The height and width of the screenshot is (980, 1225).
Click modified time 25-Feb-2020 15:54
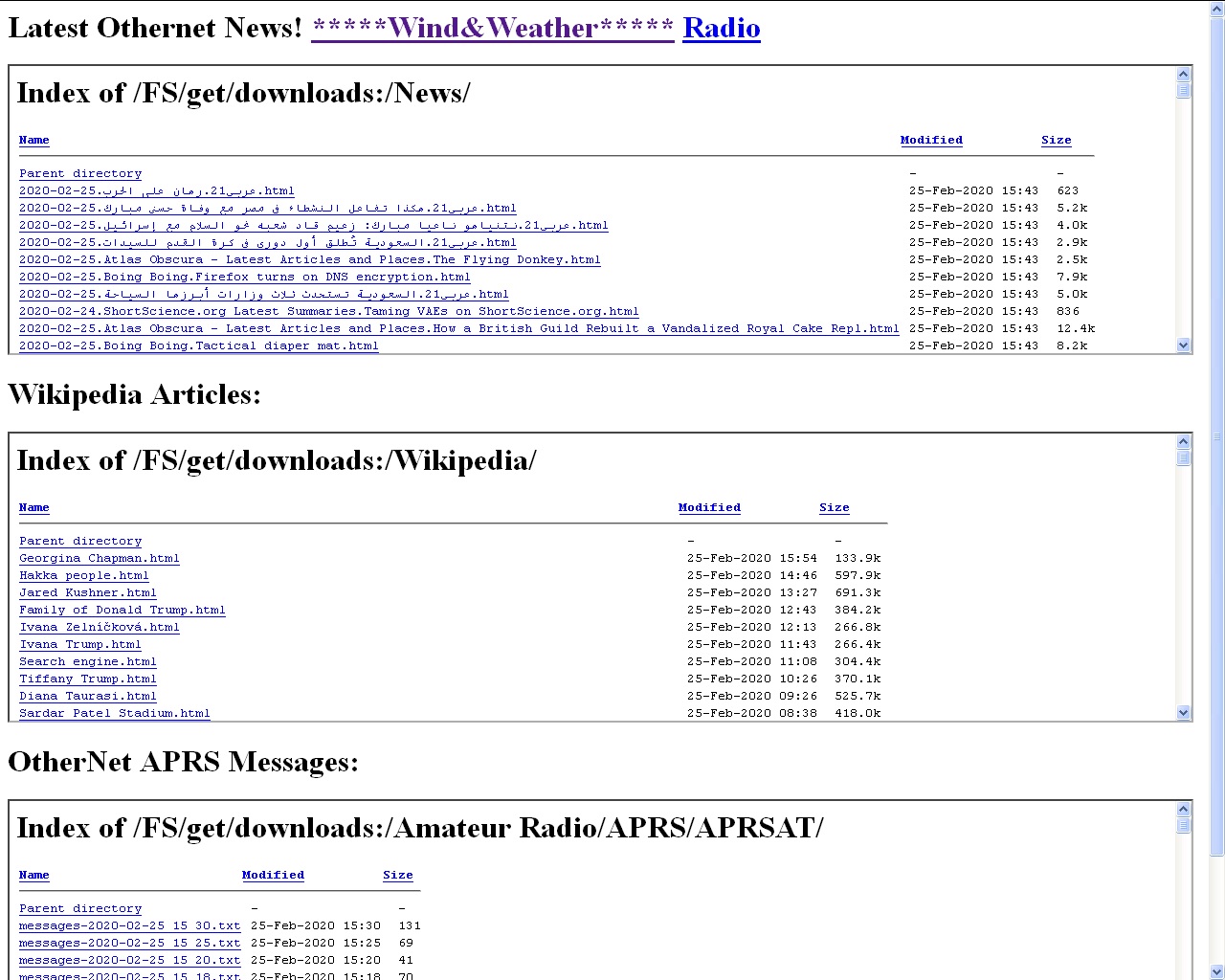pyautogui.click(x=752, y=558)
